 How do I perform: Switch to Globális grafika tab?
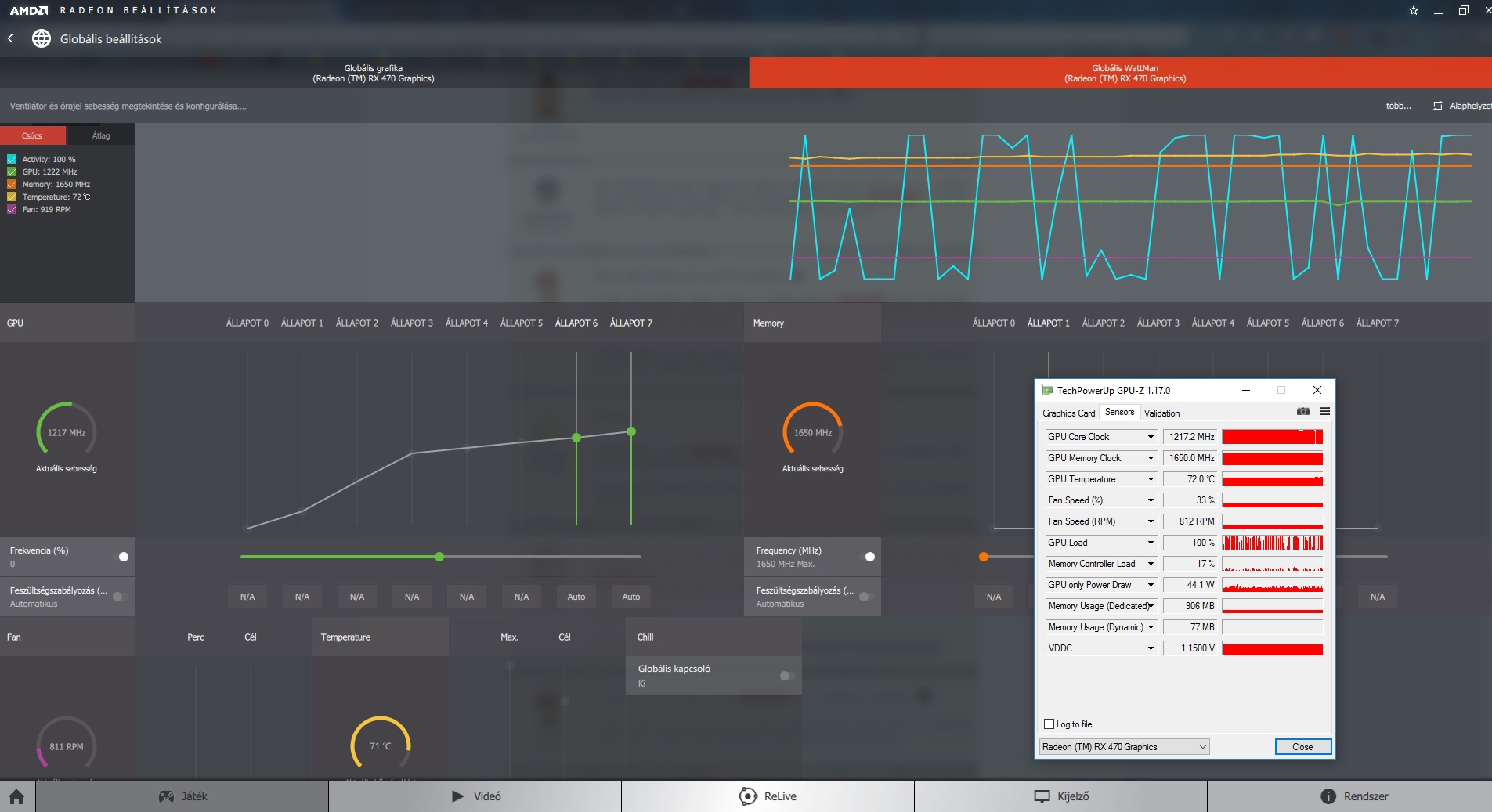tap(374, 73)
